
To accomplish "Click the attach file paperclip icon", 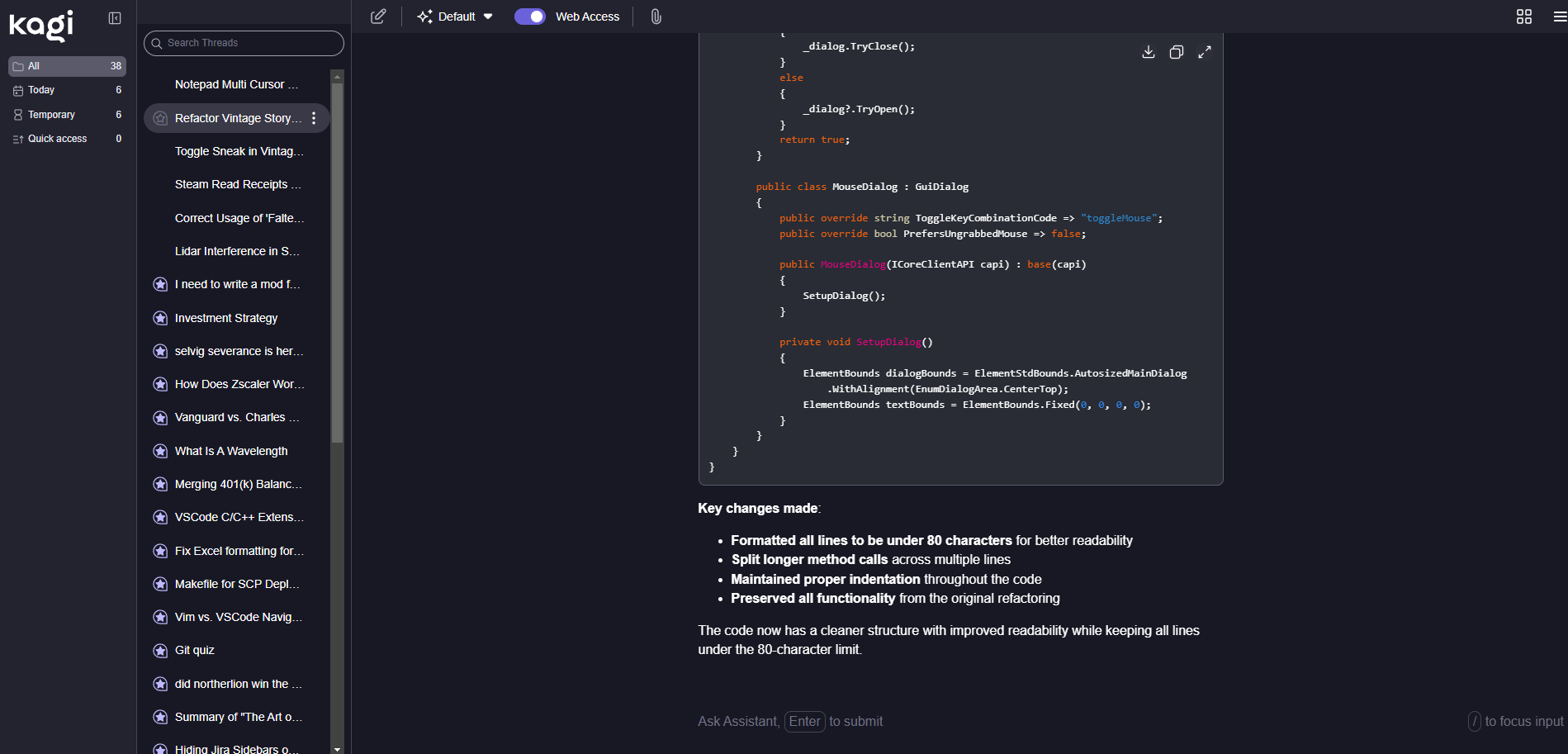I will coord(656,17).
